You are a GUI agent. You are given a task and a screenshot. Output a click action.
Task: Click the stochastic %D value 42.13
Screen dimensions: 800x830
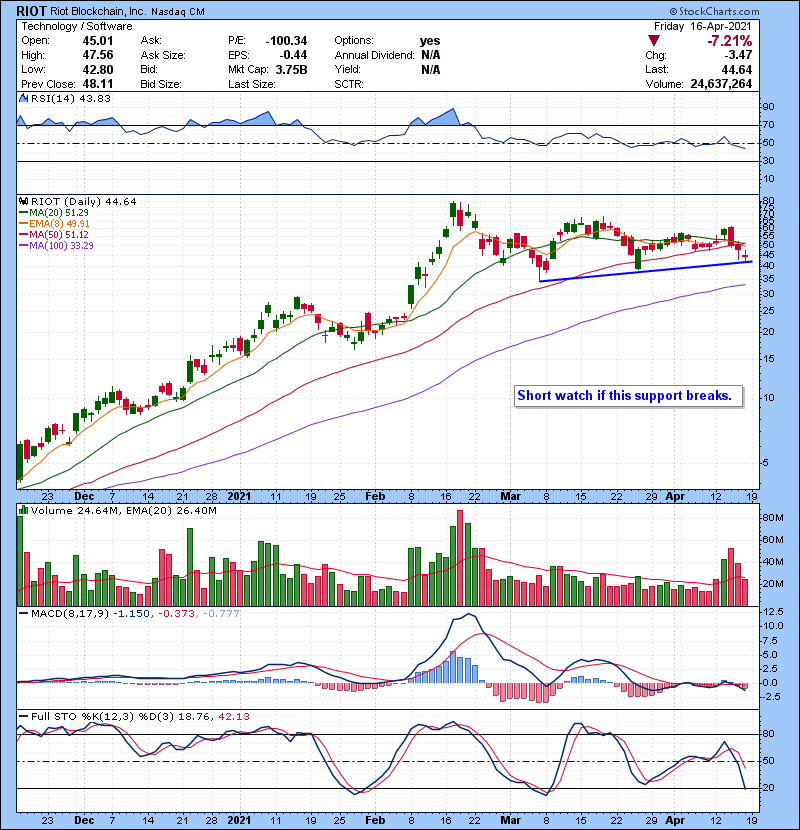tap(233, 716)
